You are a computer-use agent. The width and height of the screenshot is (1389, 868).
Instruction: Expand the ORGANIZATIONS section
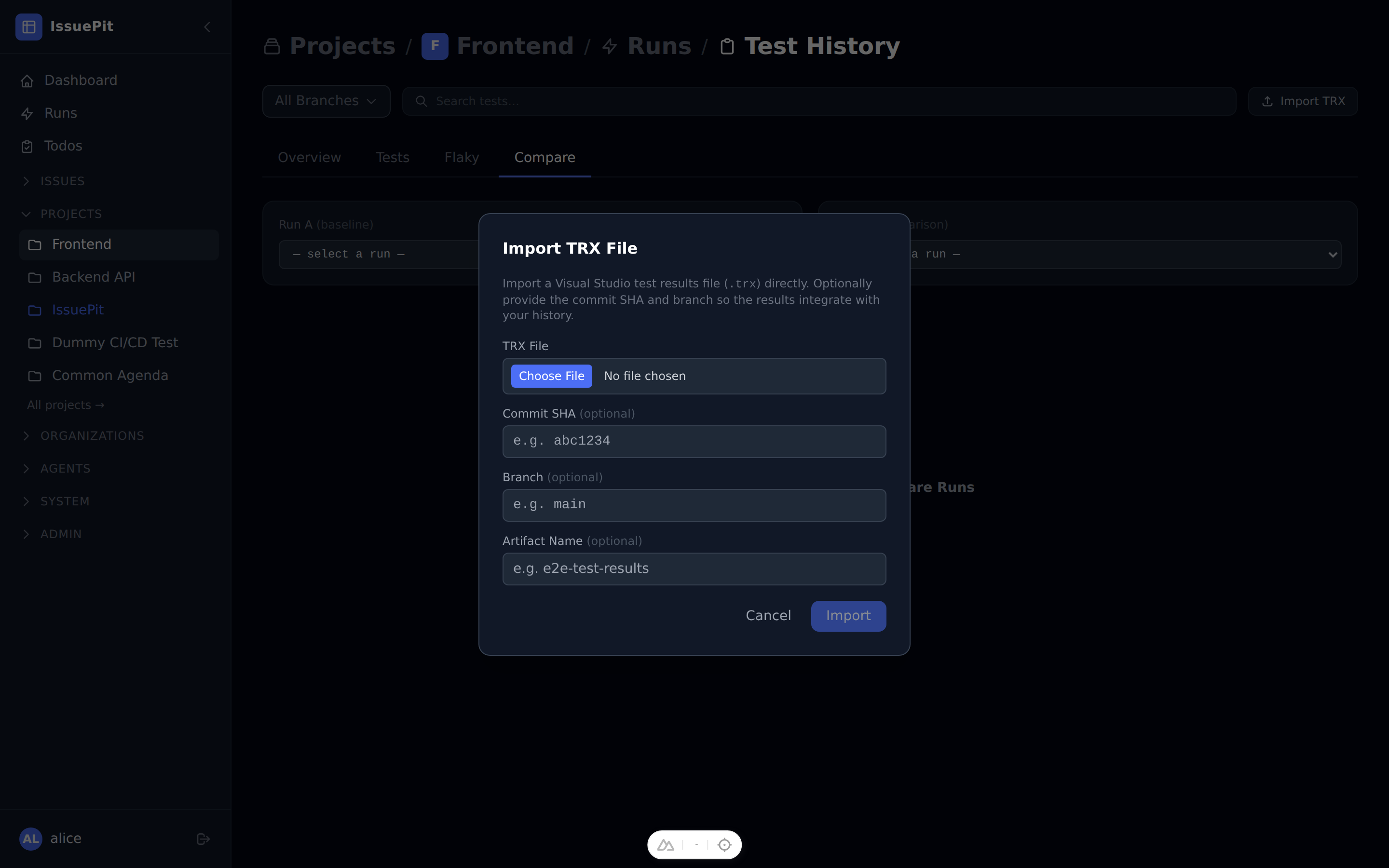pyautogui.click(x=93, y=436)
